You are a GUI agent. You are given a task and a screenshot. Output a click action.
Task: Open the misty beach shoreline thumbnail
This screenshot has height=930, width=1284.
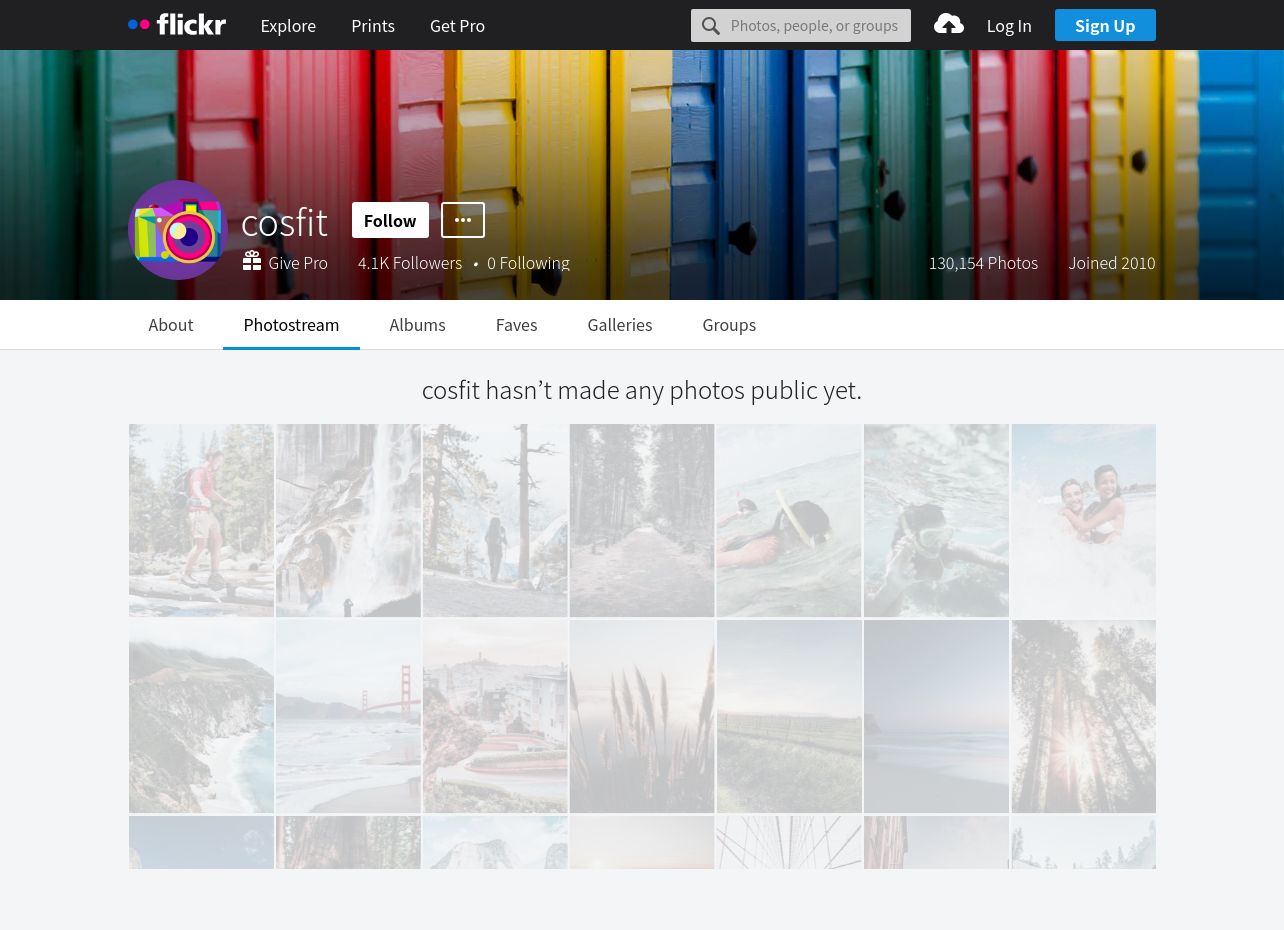[x=936, y=716]
